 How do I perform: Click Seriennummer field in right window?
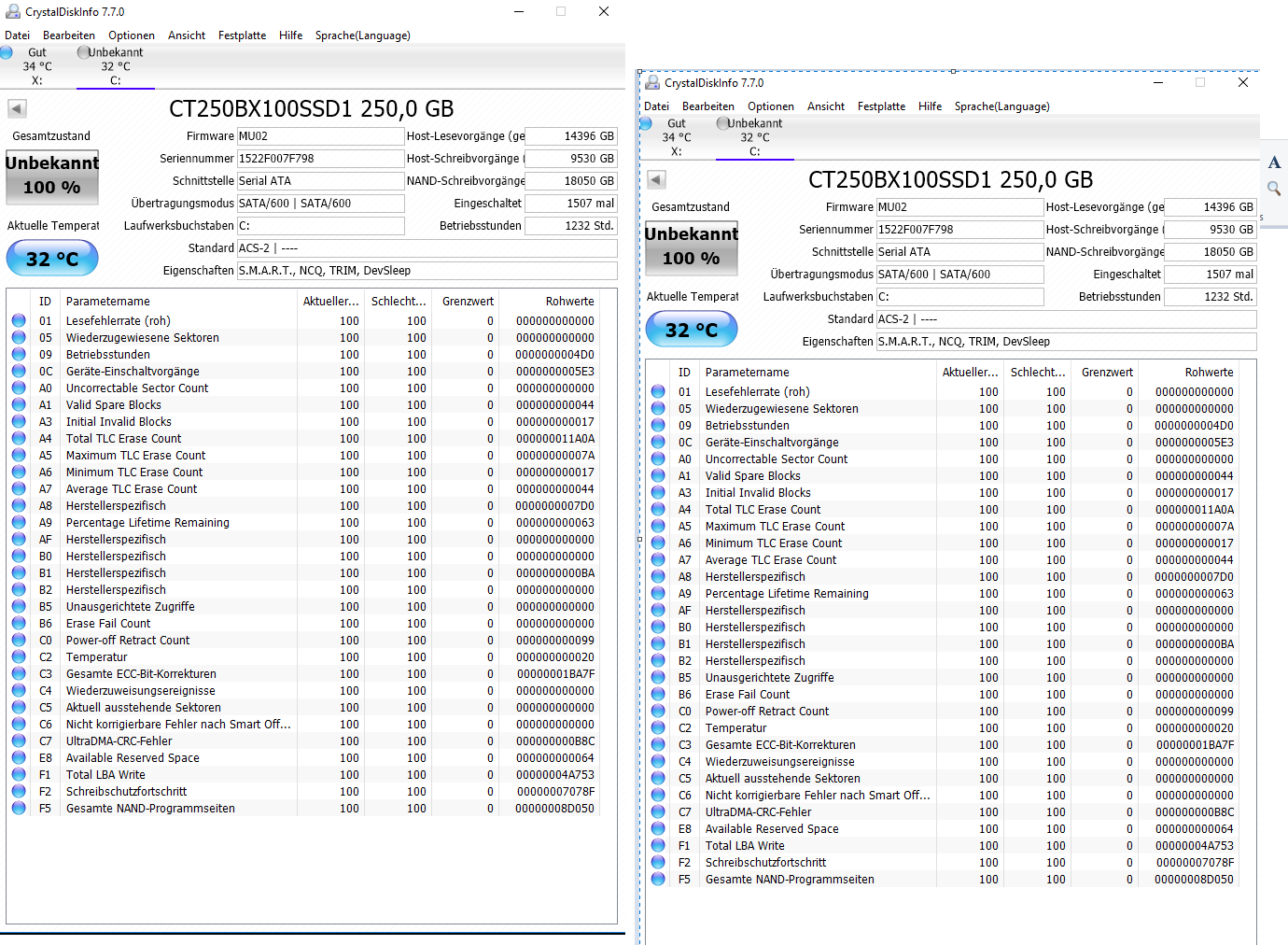coord(959,230)
